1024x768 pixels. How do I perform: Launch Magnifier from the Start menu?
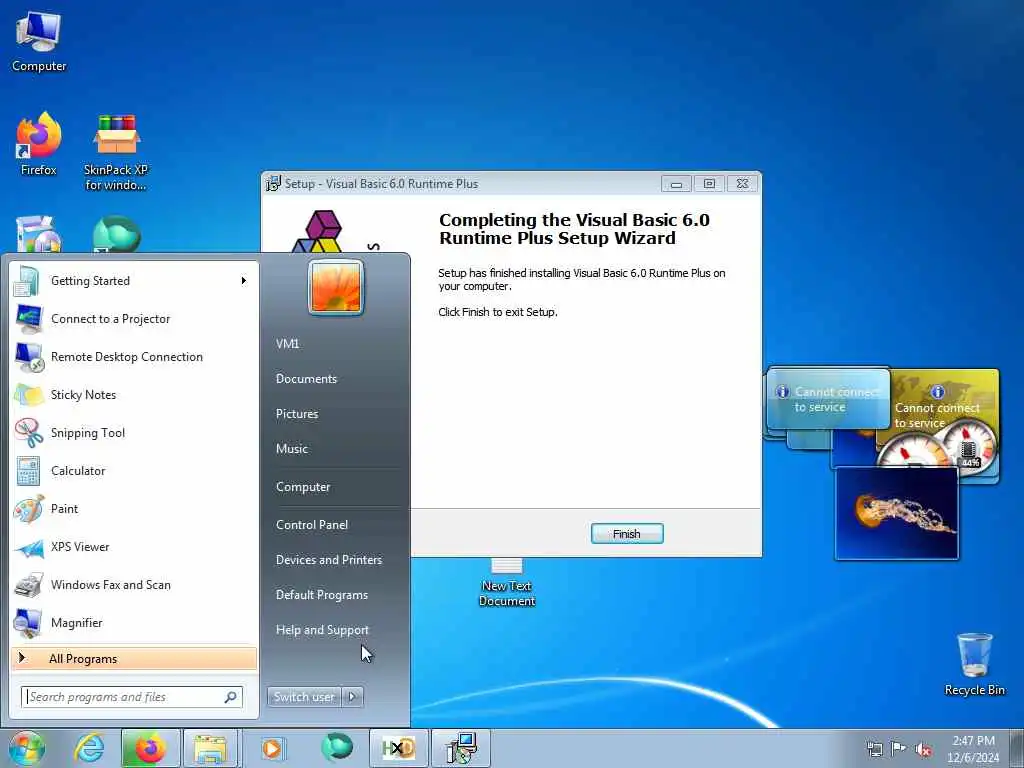click(134, 622)
